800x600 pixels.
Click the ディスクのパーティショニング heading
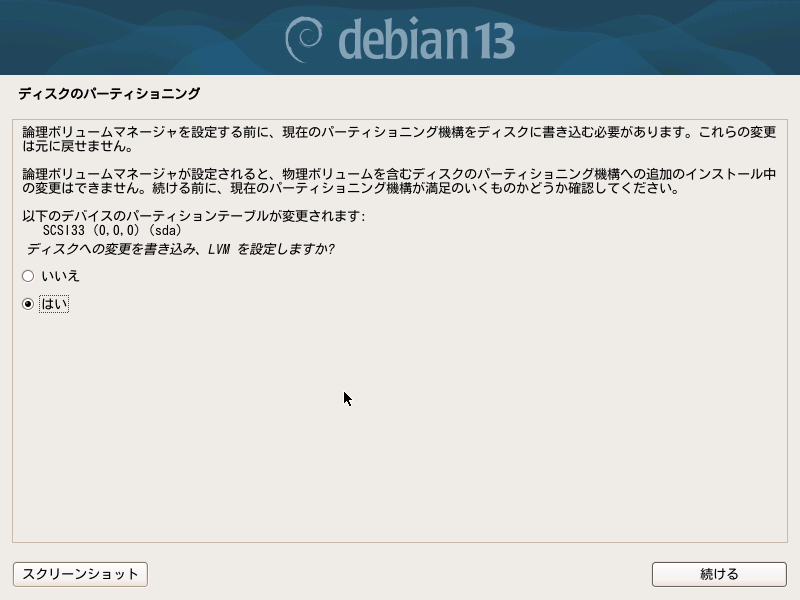click(x=109, y=93)
